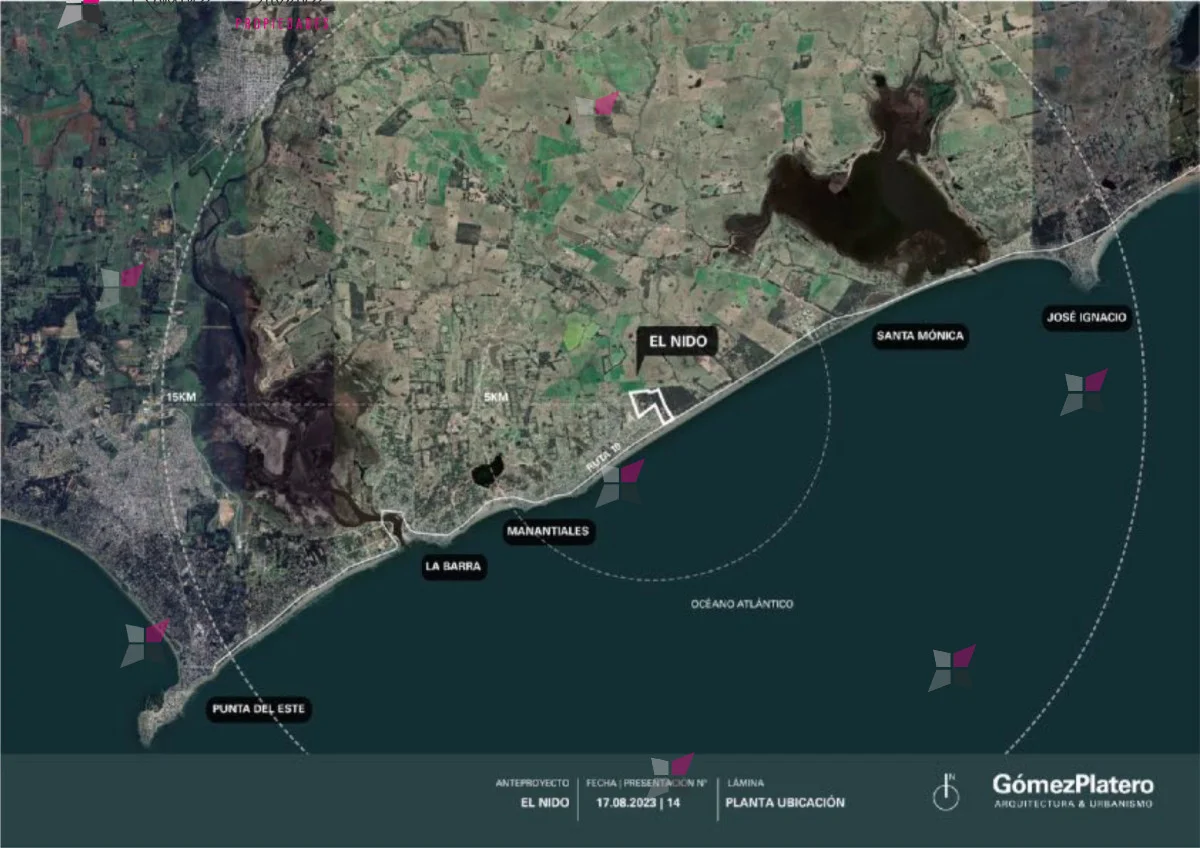Click the 15KM radius marker text
Screen dimensions: 1200x848
coord(180,397)
